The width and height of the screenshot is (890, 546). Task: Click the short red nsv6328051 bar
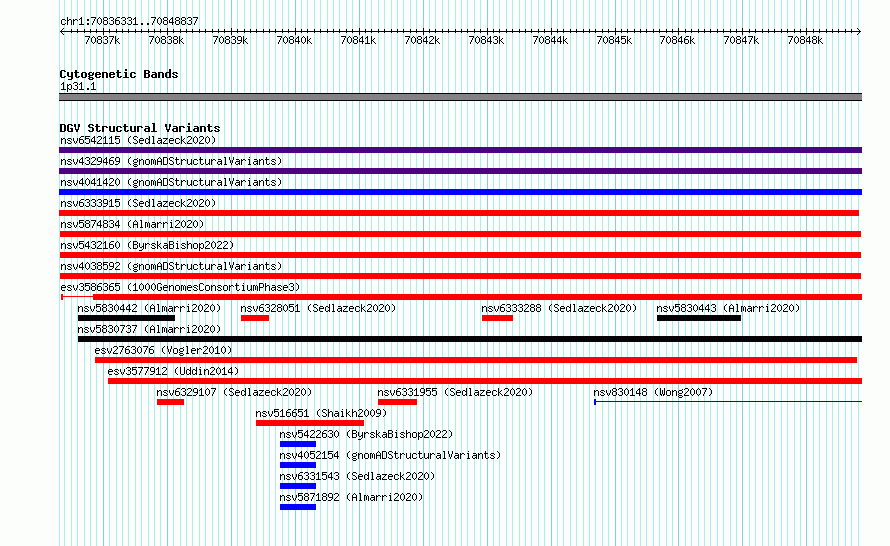[x=255, y=318]
